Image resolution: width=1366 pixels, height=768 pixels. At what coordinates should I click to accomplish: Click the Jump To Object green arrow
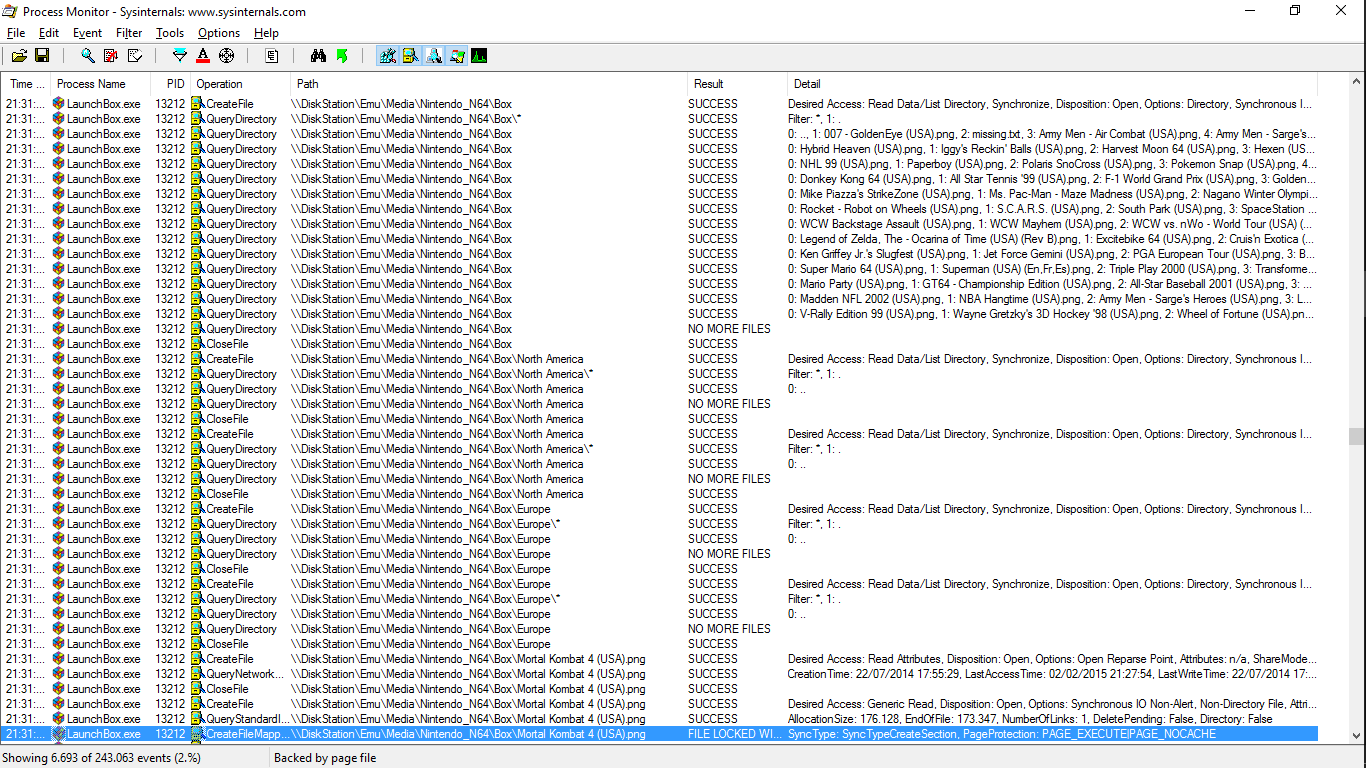coord(342,56)
